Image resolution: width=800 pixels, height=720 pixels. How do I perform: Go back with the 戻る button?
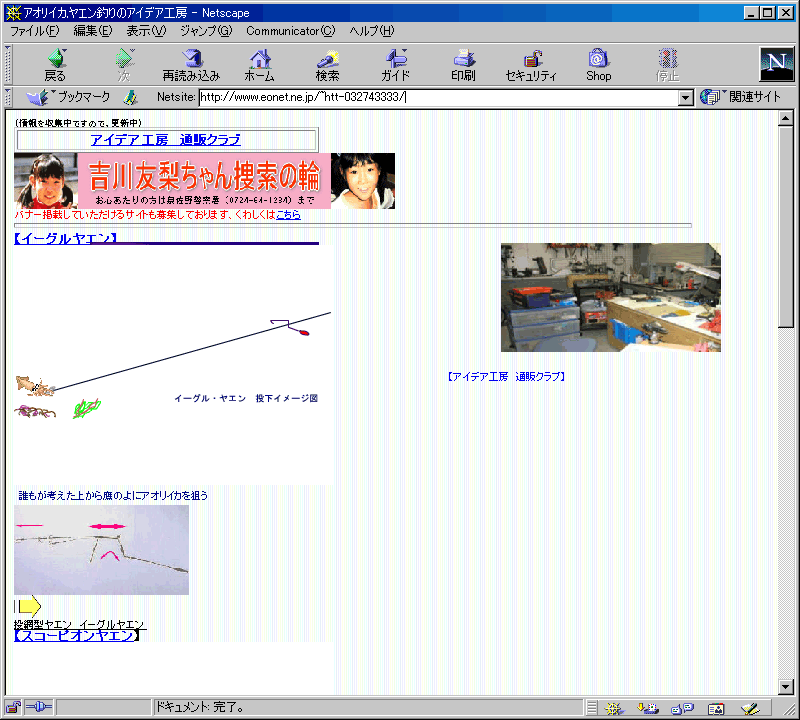55,65
